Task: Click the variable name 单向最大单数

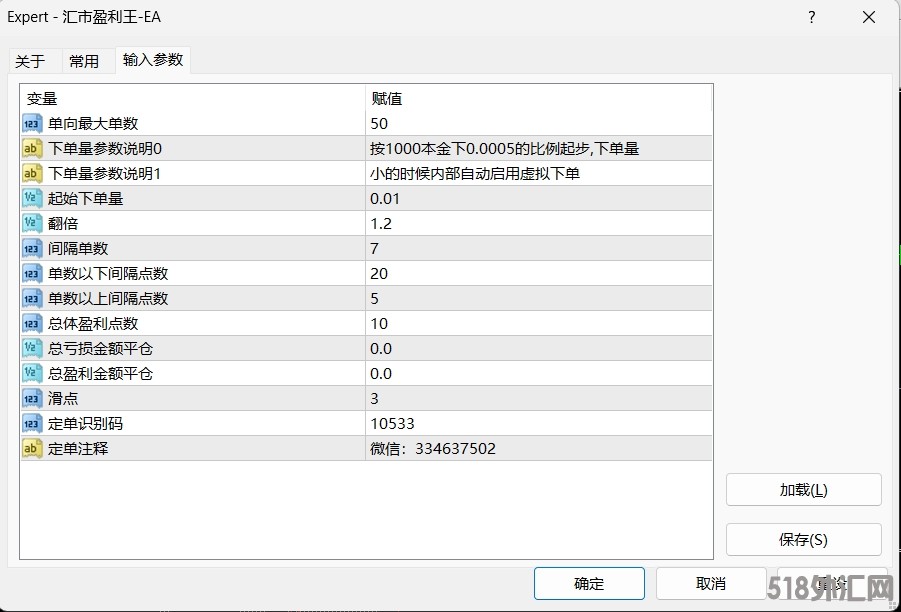Action: pyautogui.click(x=93, y=124)
